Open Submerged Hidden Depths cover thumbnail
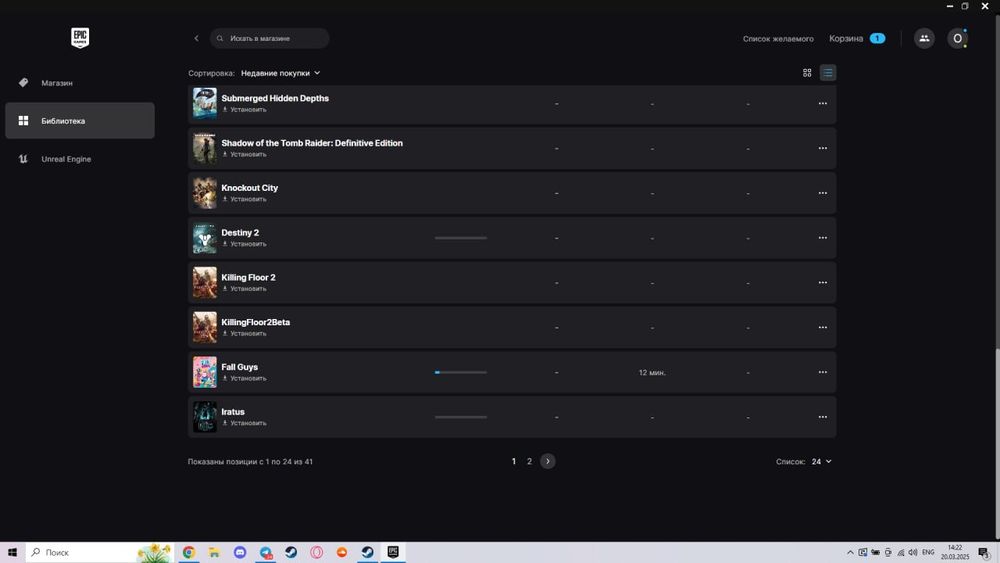The height and width of the screenshot is (563, 1000). click(x=205, y=103)
